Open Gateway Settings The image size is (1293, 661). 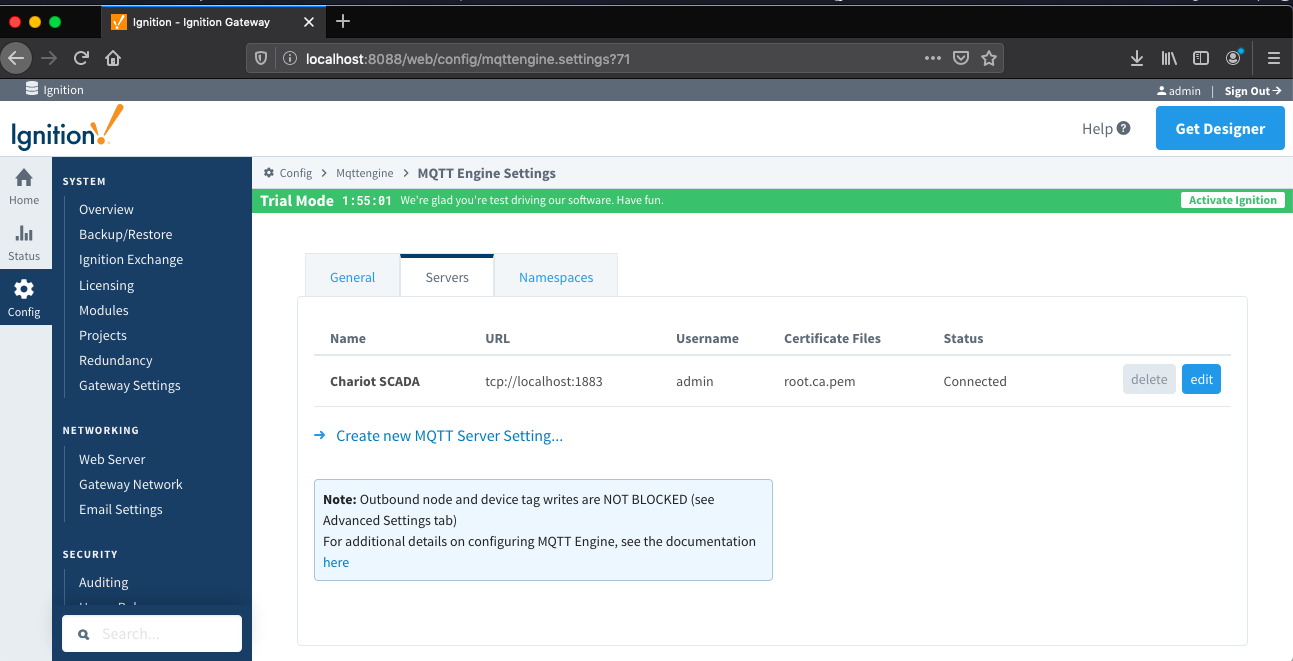[x=130, y=385]
